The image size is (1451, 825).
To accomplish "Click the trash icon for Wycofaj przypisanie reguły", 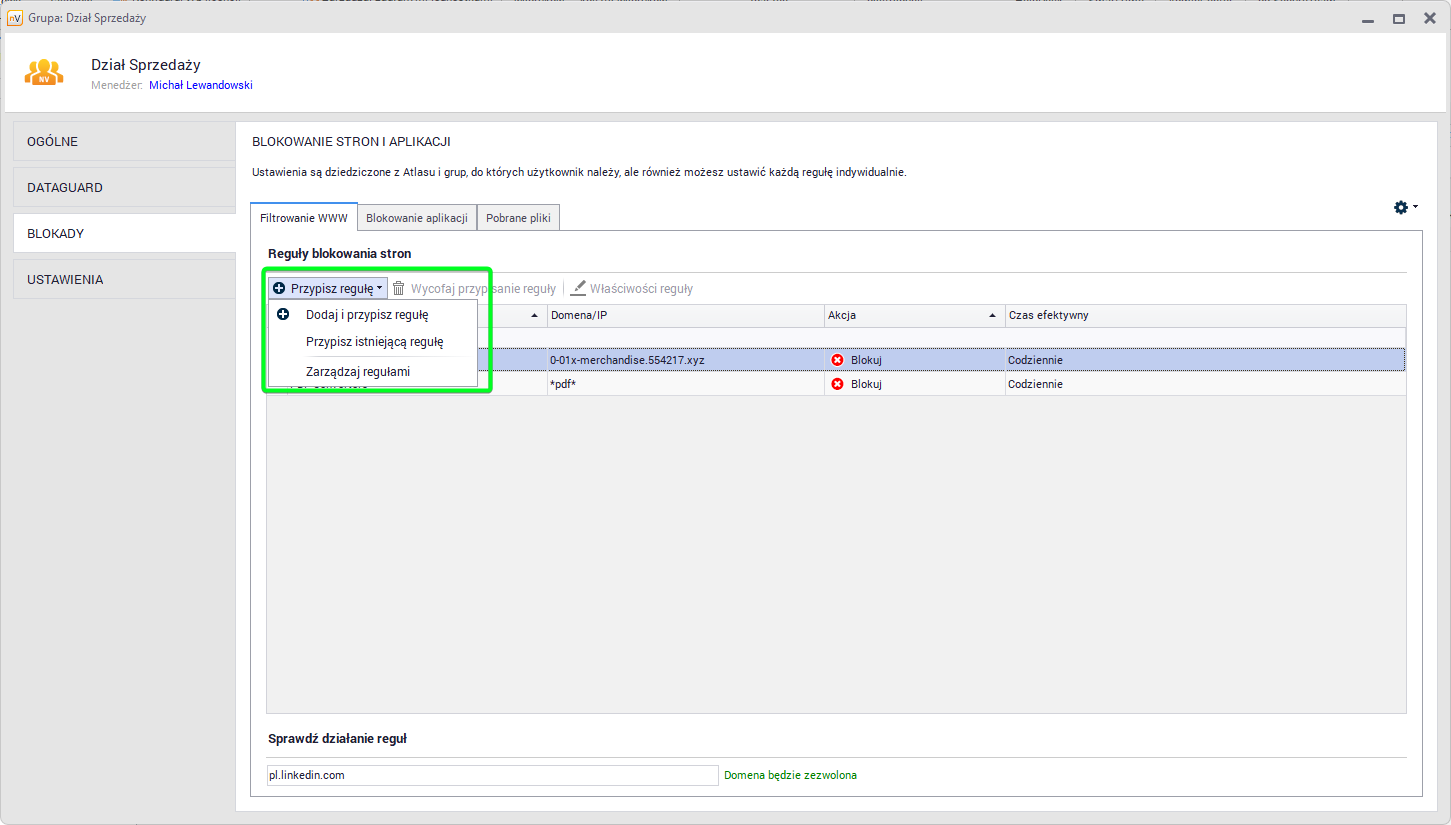I will 399,288.
